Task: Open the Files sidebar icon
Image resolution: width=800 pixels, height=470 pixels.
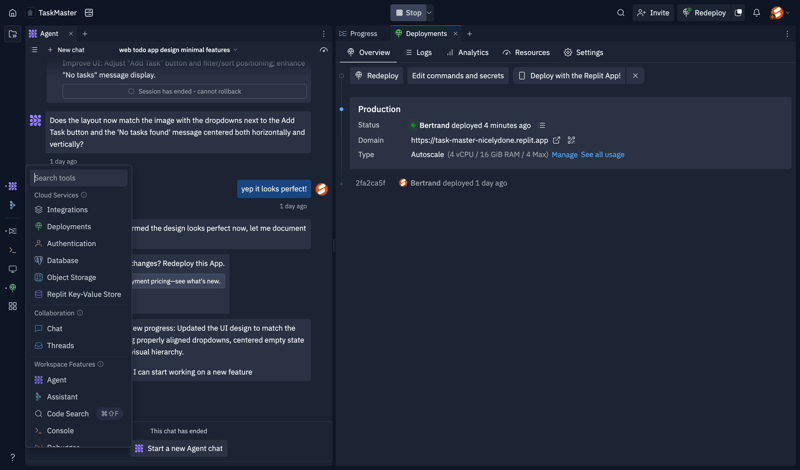Action: click(x=13, y=34)
